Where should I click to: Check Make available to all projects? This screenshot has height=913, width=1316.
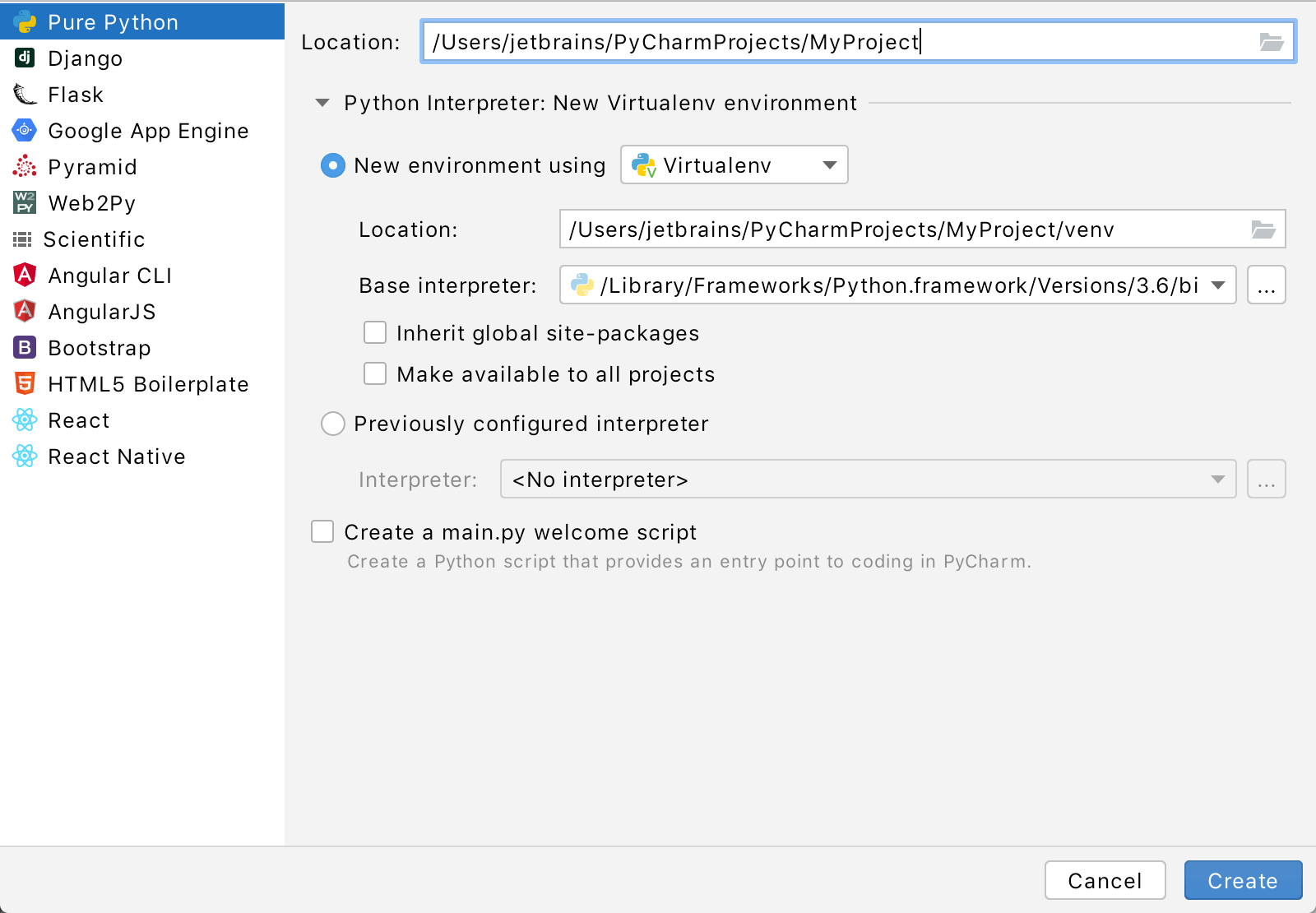[x=374, y=373]
